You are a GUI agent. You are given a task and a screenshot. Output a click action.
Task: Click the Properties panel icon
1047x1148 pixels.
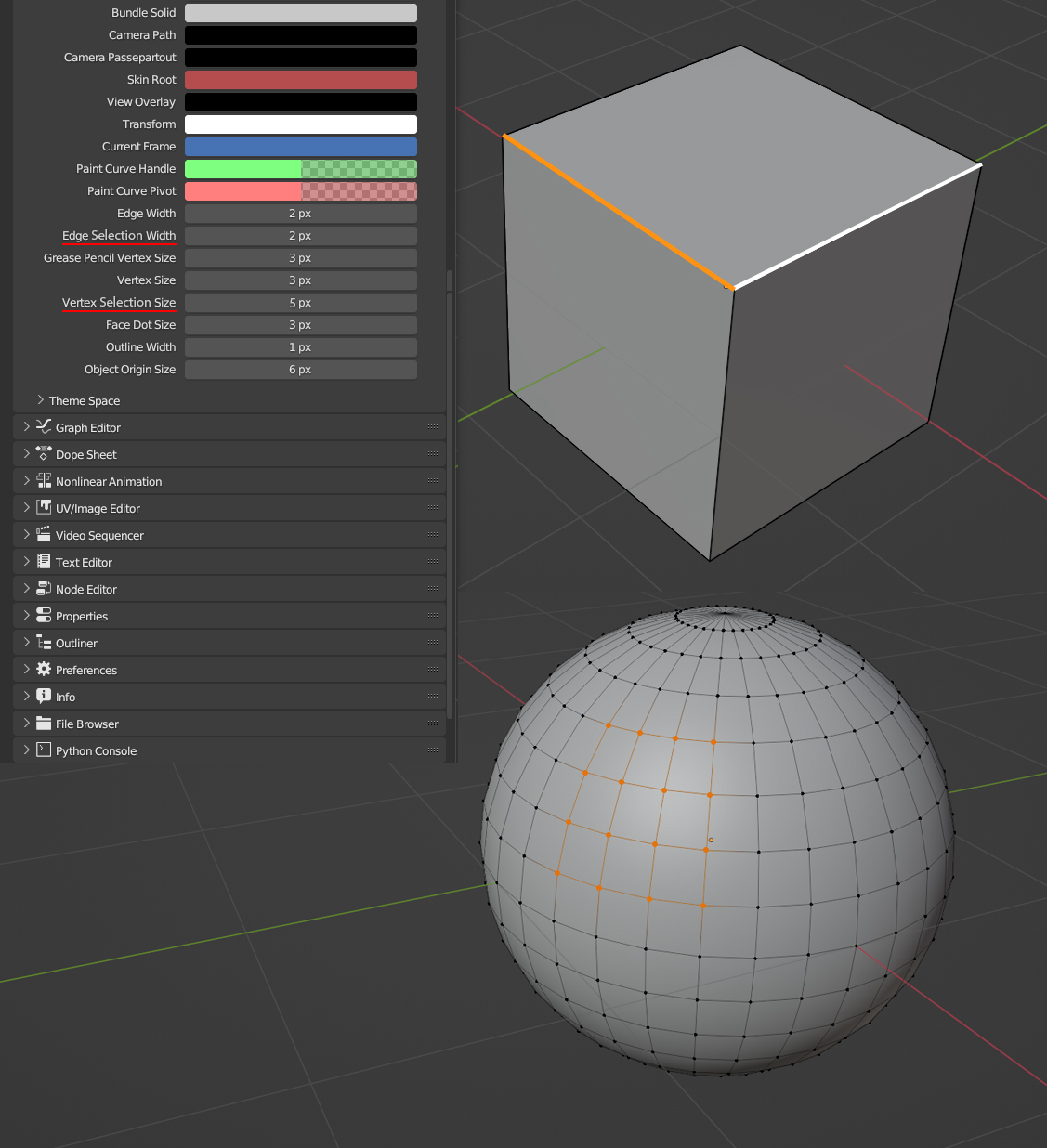tap(44, 615)
